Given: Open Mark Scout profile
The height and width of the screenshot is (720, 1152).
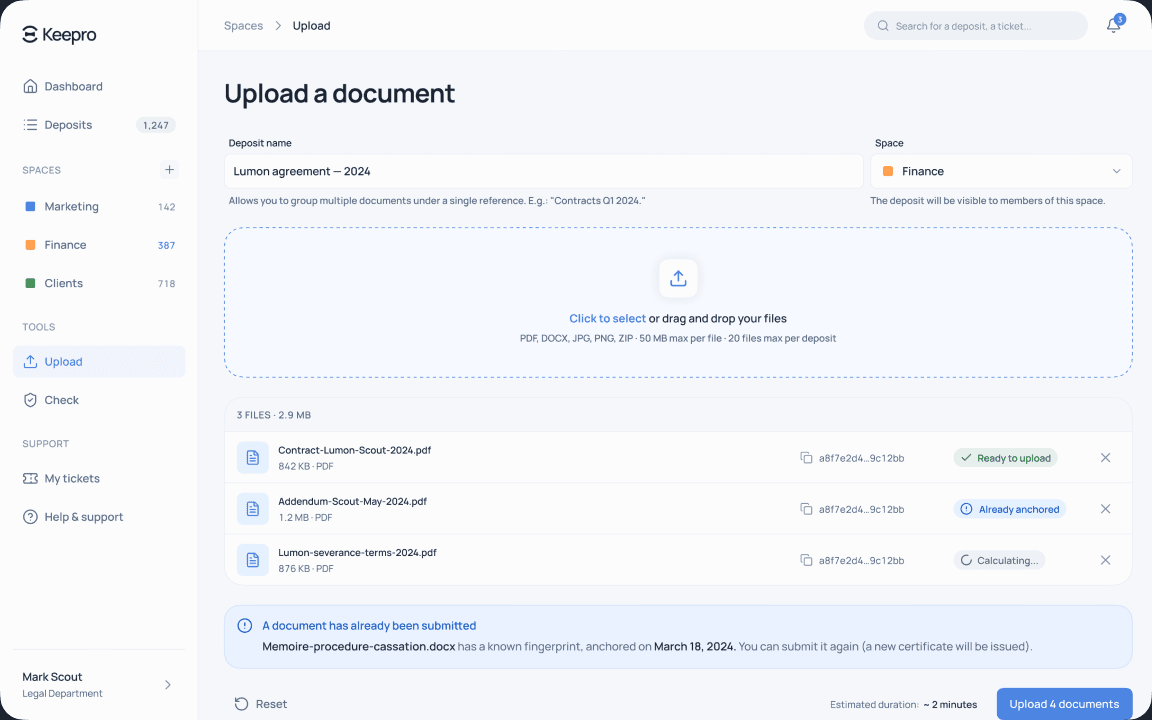Looking at the screenshot, I should point(99,684).
